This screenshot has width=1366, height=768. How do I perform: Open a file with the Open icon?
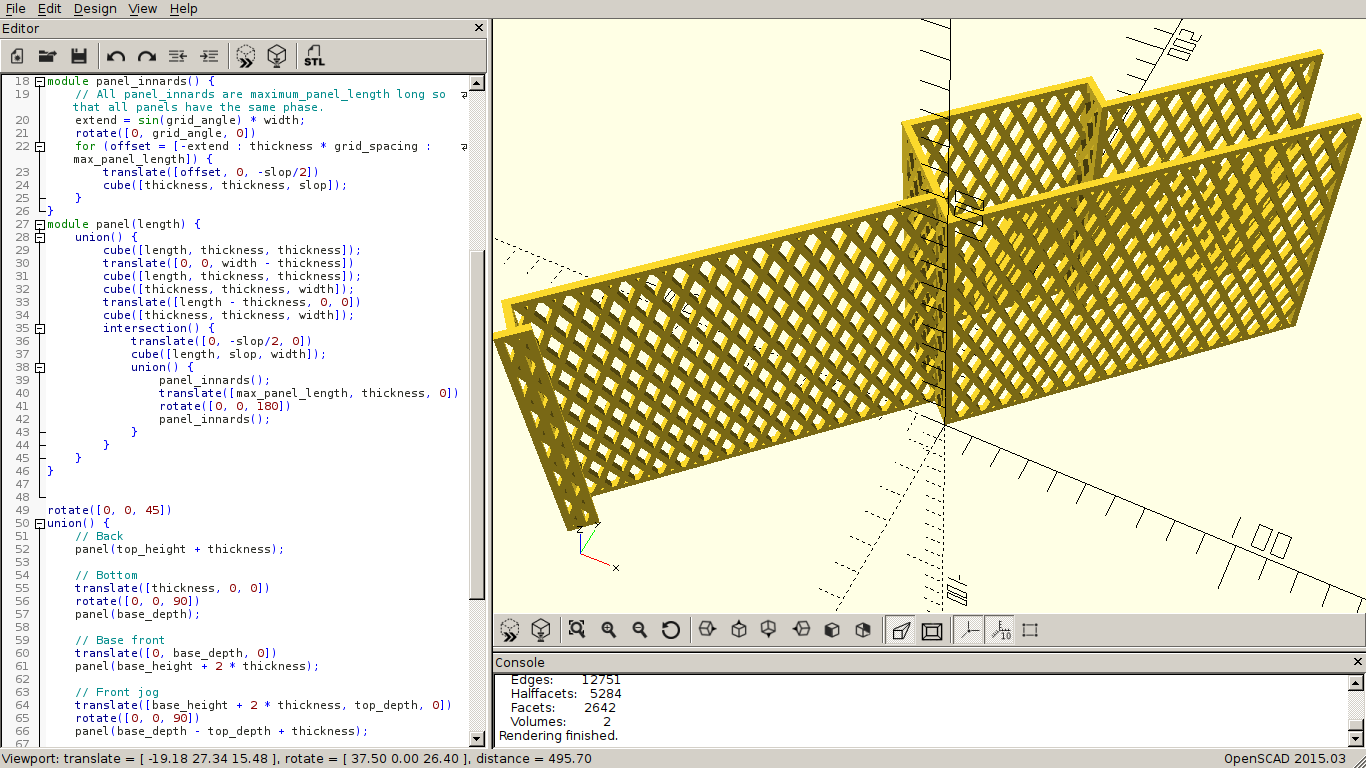47,56
